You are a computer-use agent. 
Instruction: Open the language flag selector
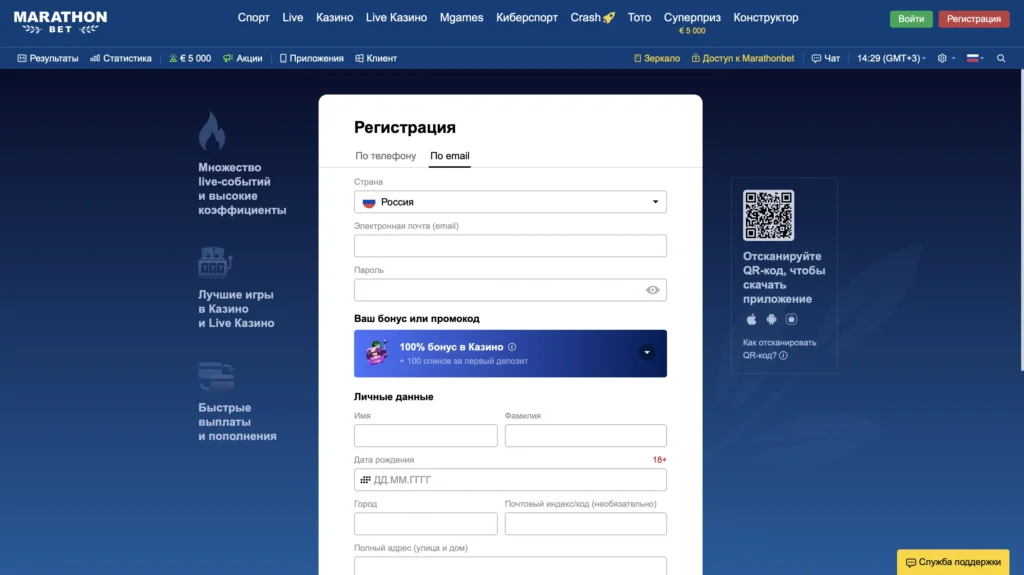tap(975, 58)
